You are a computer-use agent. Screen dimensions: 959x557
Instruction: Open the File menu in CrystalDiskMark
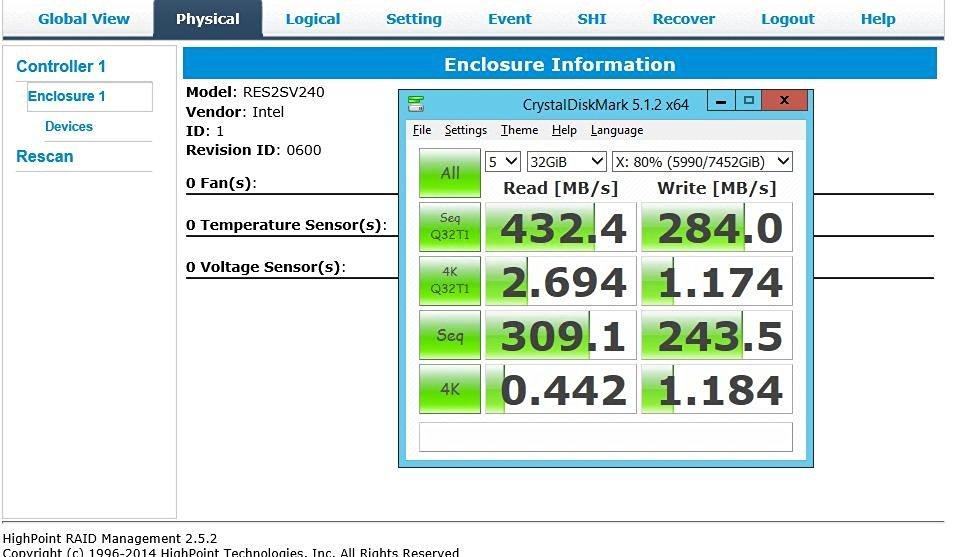422,130
